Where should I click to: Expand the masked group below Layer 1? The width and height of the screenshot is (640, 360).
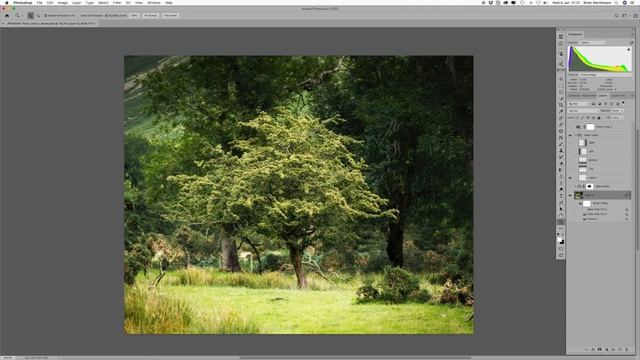(x=576, y=186)
